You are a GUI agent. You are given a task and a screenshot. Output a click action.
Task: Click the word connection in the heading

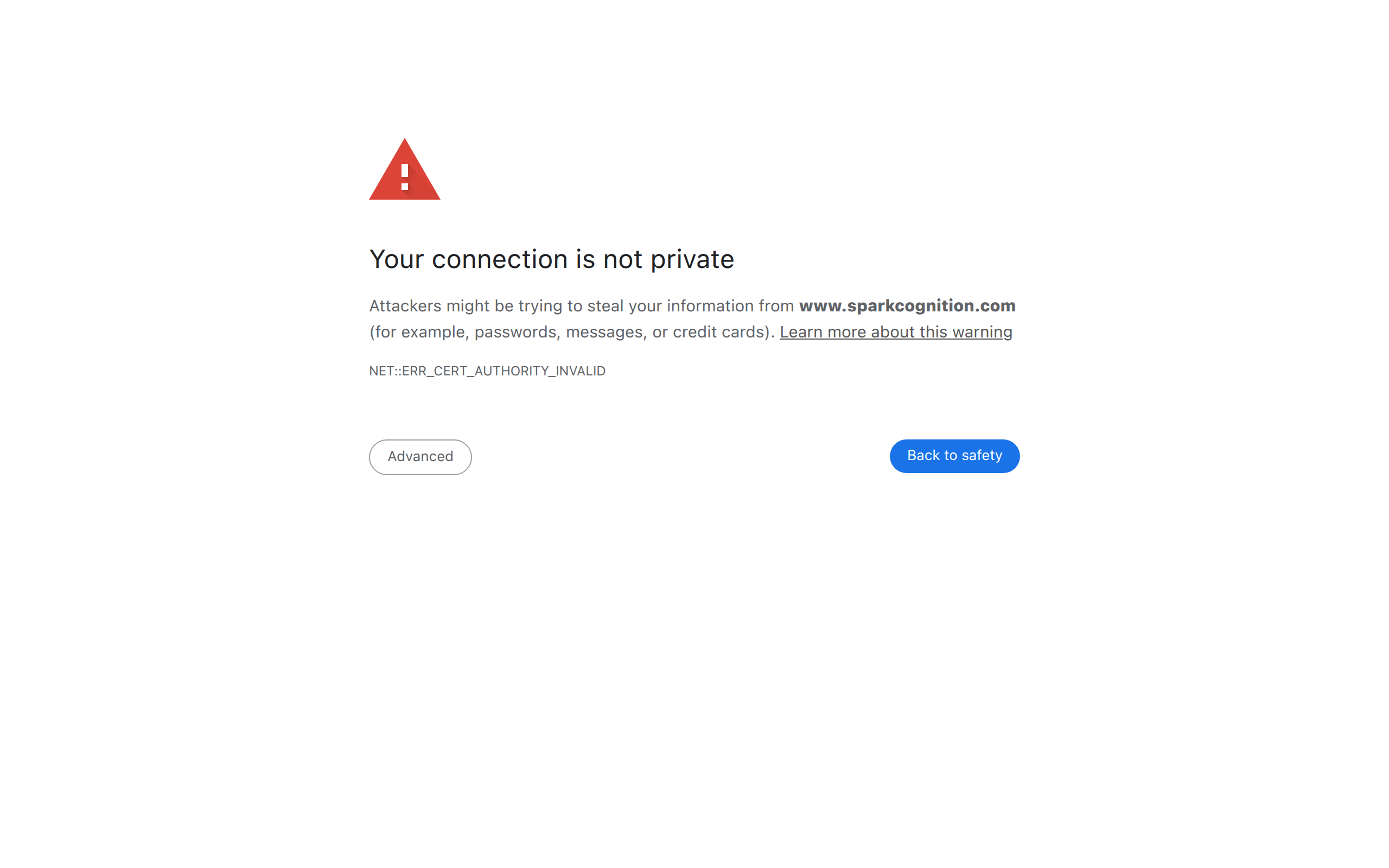(x=500, y=259)
